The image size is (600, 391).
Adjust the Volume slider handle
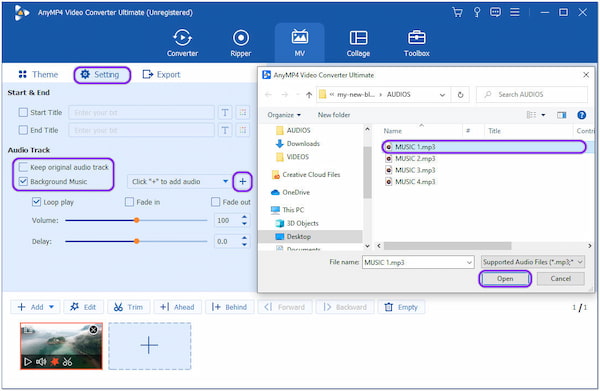click(136, 220)
